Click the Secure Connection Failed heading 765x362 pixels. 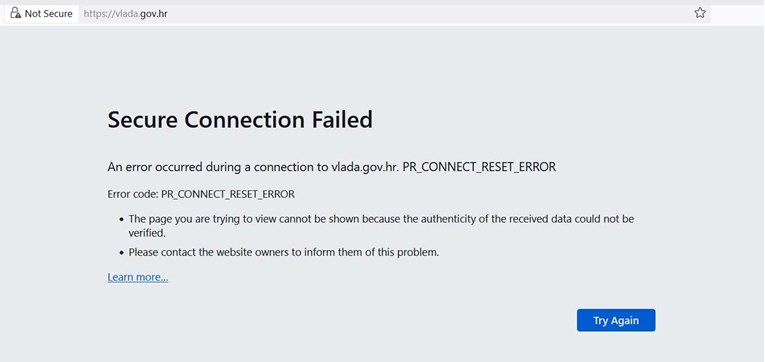(x=240, y=120)
